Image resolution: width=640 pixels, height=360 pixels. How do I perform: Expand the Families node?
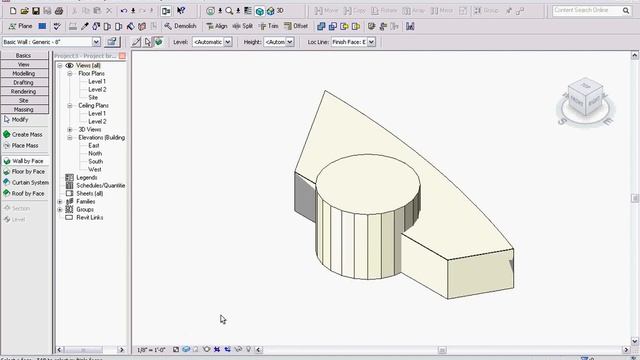tap(60, 202)
